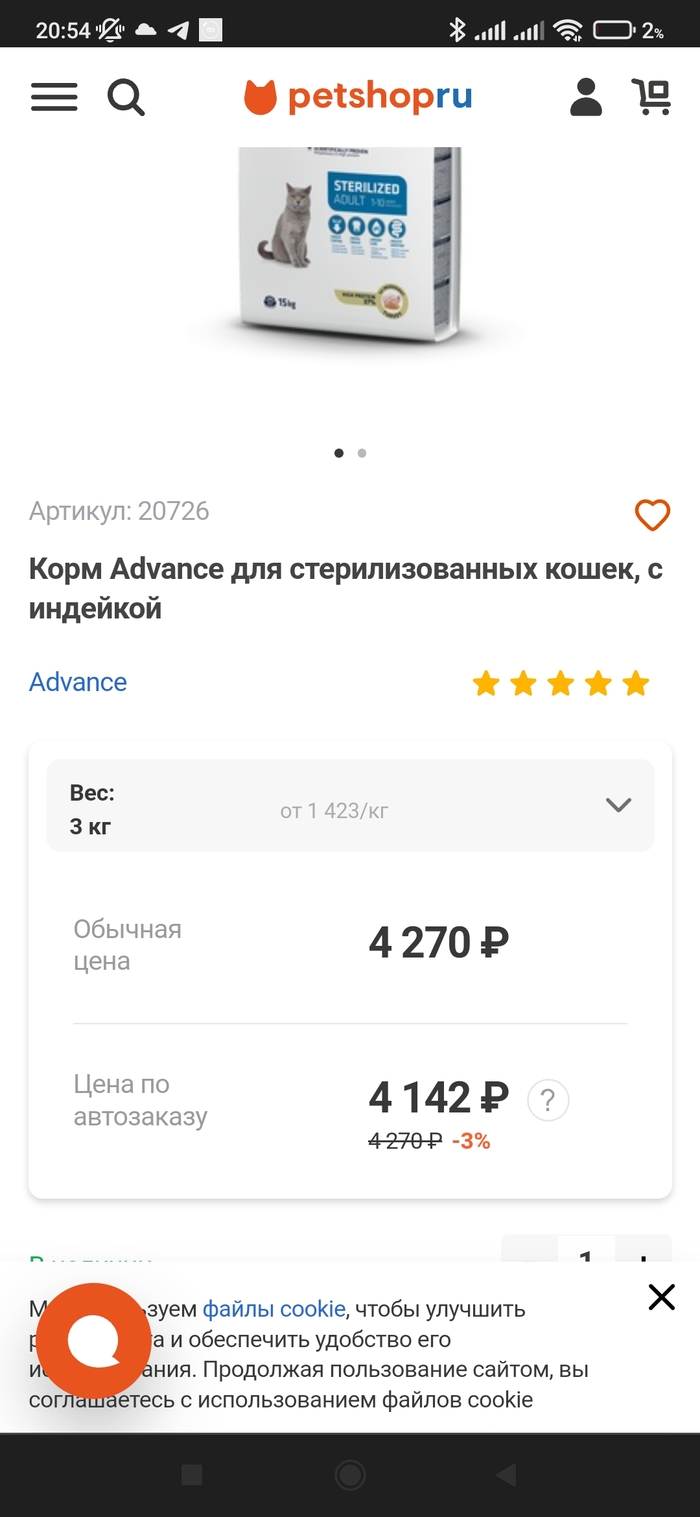Show the first product image dot
The height and width of the screenshot is (1517, 700).
339,453
